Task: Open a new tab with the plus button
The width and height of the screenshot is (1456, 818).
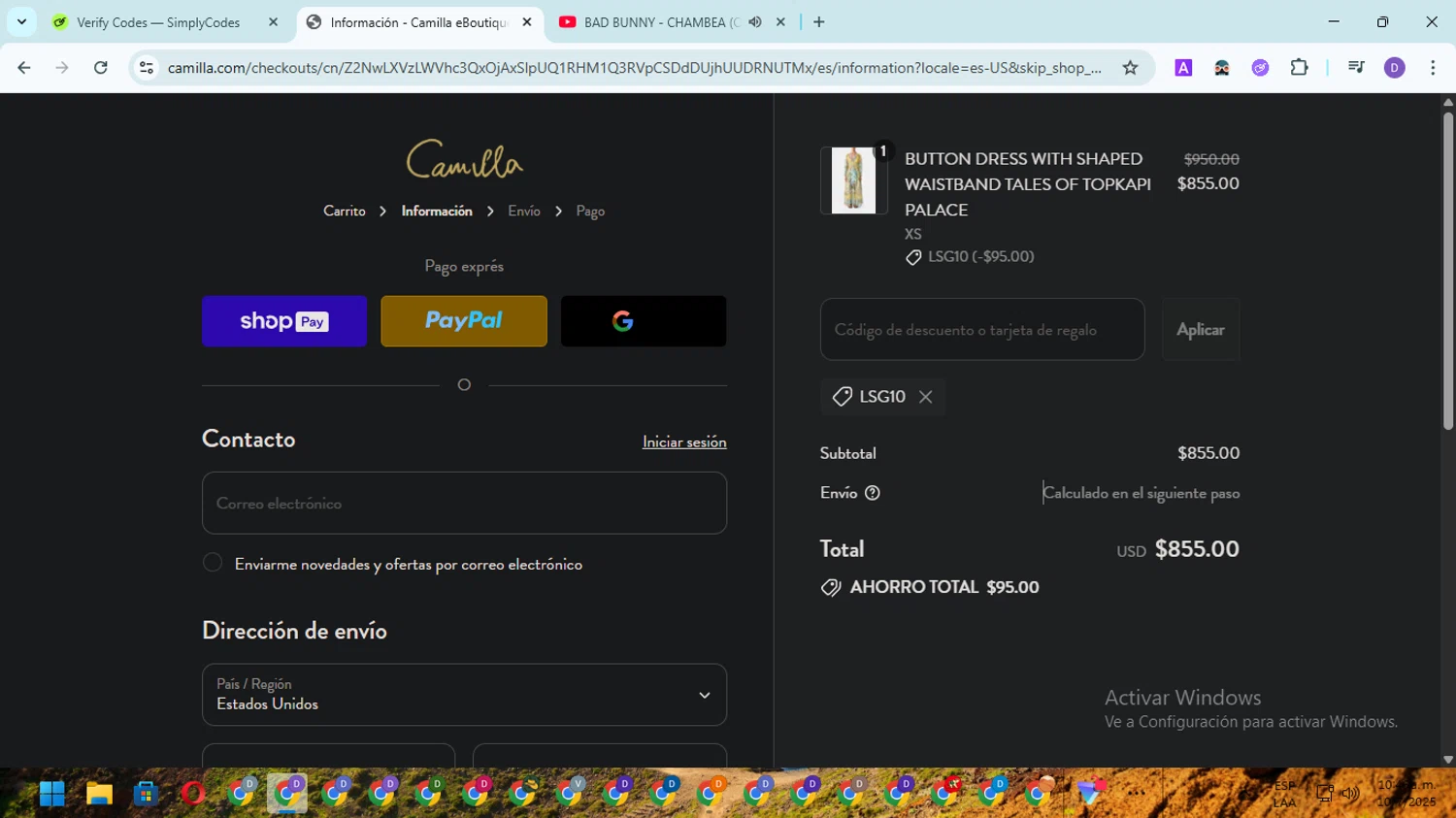Action: [819, 22]
